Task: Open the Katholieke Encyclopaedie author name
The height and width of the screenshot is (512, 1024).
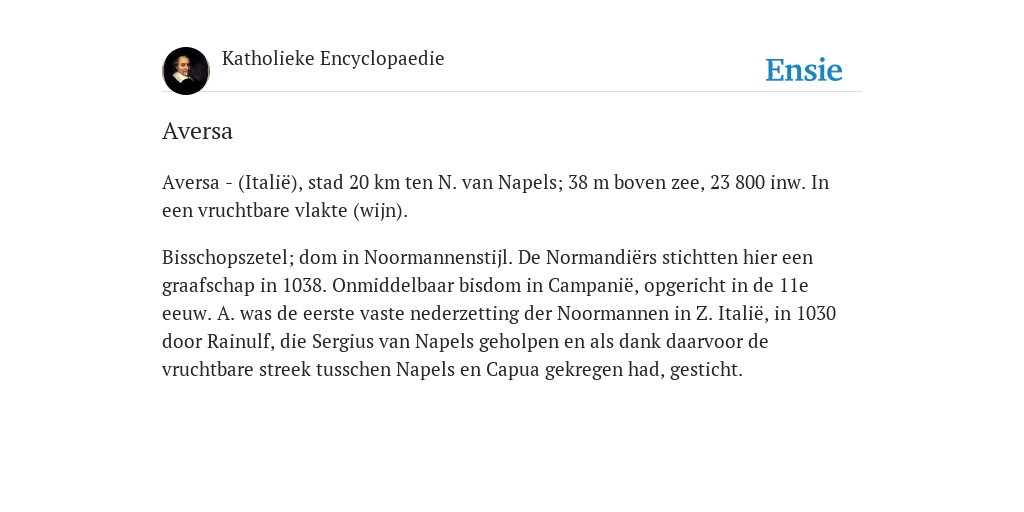Action: (333, 58)
